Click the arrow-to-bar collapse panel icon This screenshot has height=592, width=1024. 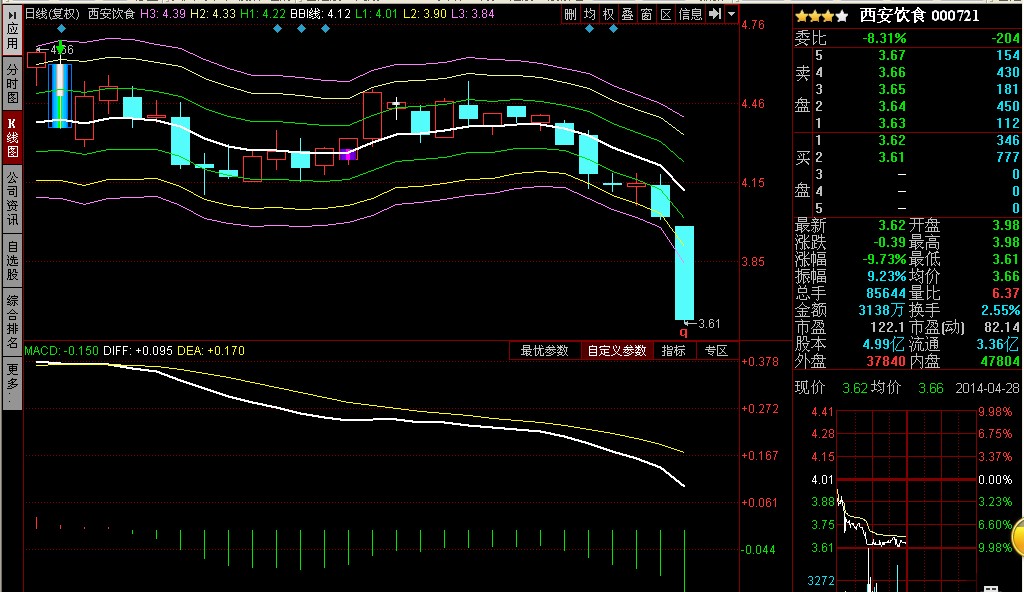(x=715, y=14)
